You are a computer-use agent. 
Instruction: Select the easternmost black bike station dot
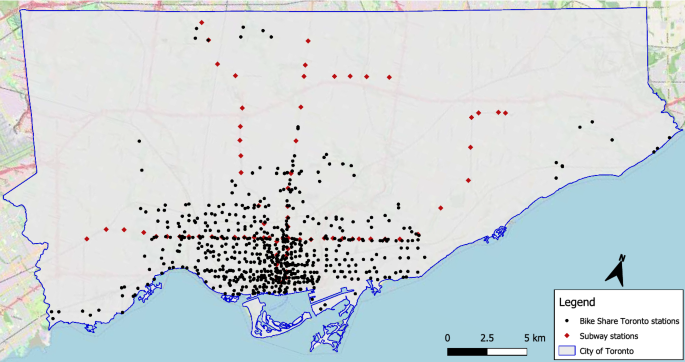(669, 138)
